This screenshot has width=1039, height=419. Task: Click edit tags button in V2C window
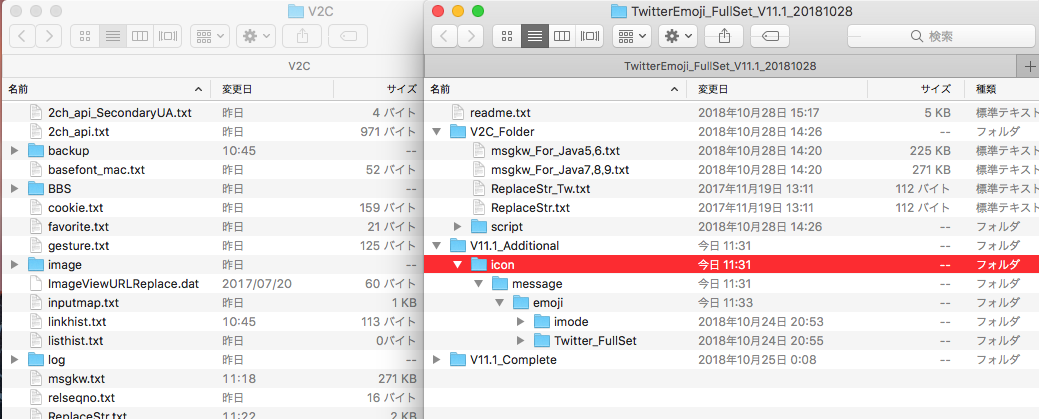[347, 36]
